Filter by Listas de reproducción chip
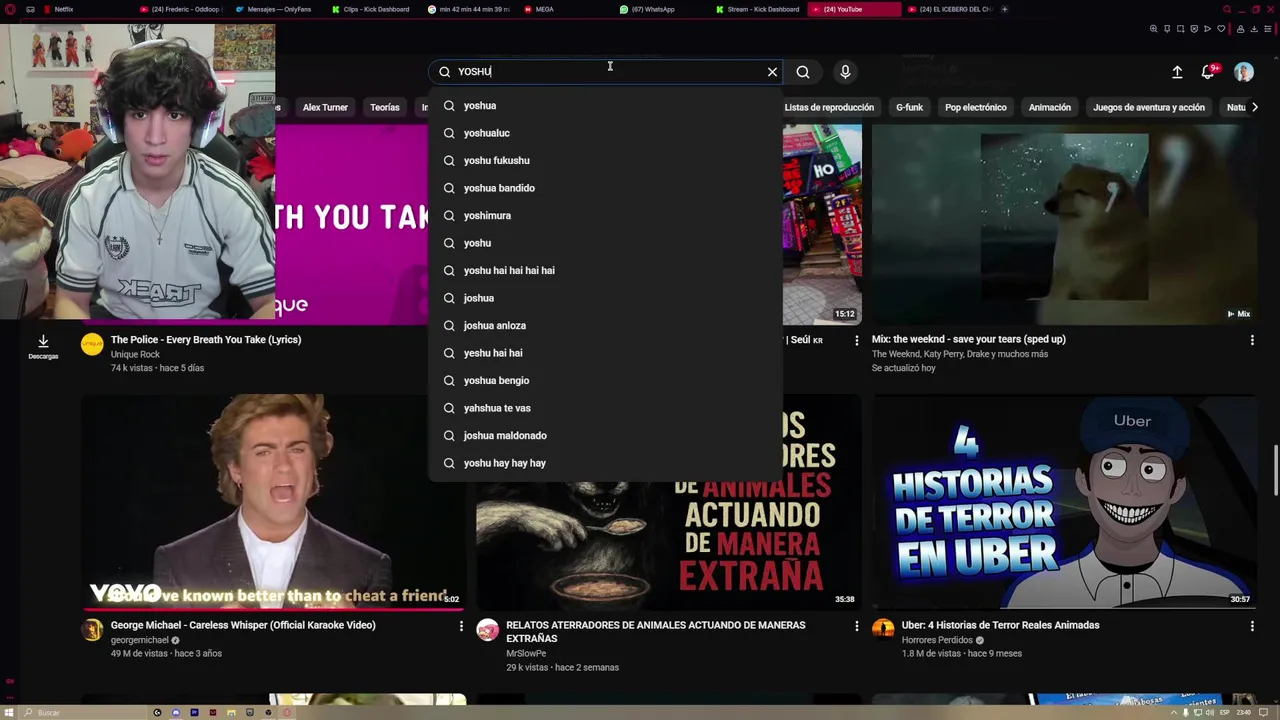Screen dimensions: 1280x720 pyautogui.click(x=829, y=107)
